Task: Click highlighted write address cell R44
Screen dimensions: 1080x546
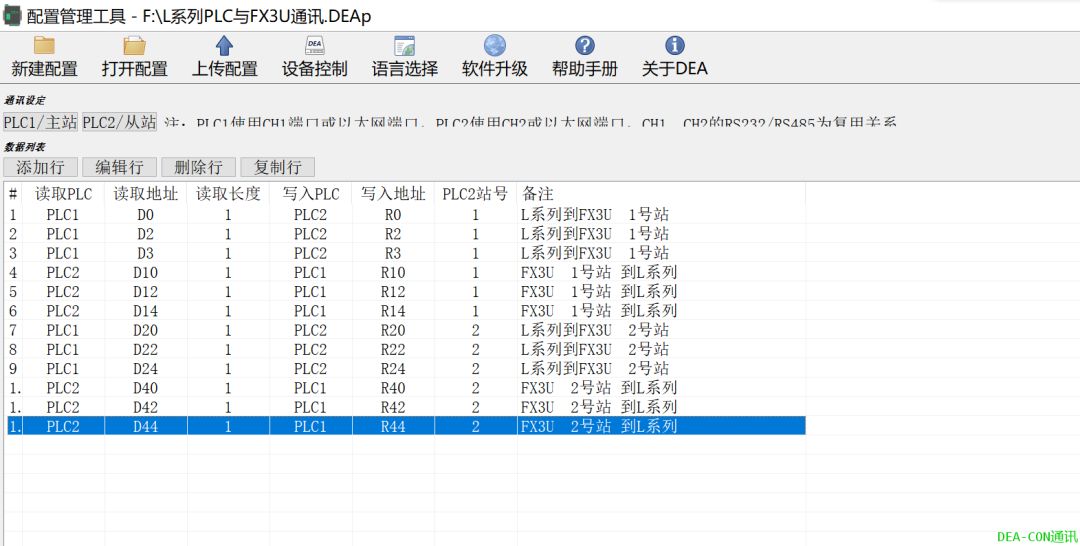Action: [x=393, y=426]
